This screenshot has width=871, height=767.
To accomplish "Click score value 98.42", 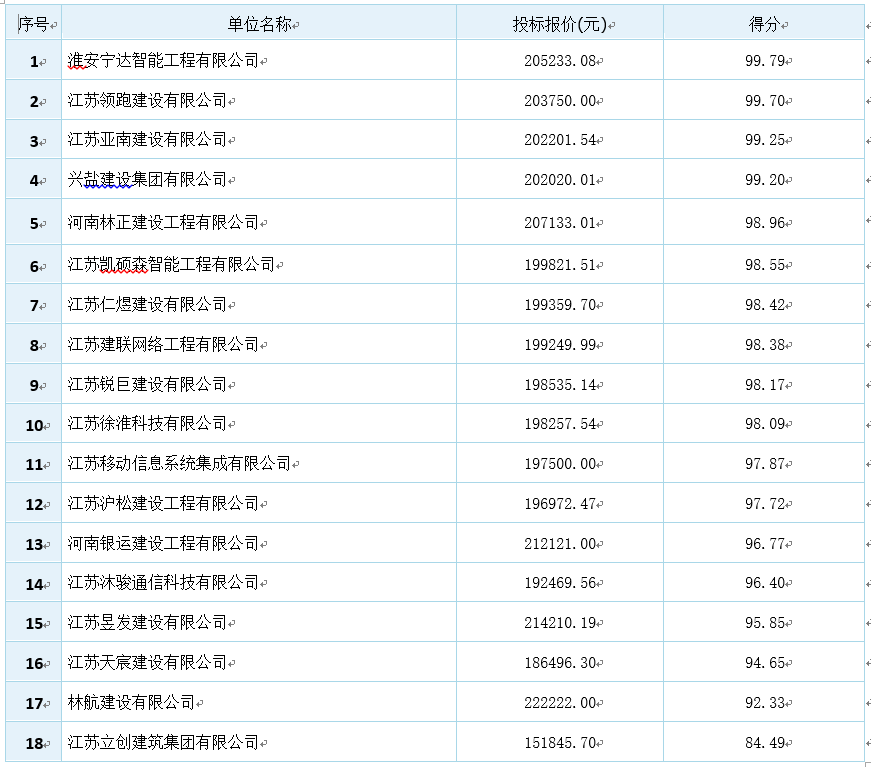I will click(765, 305).
